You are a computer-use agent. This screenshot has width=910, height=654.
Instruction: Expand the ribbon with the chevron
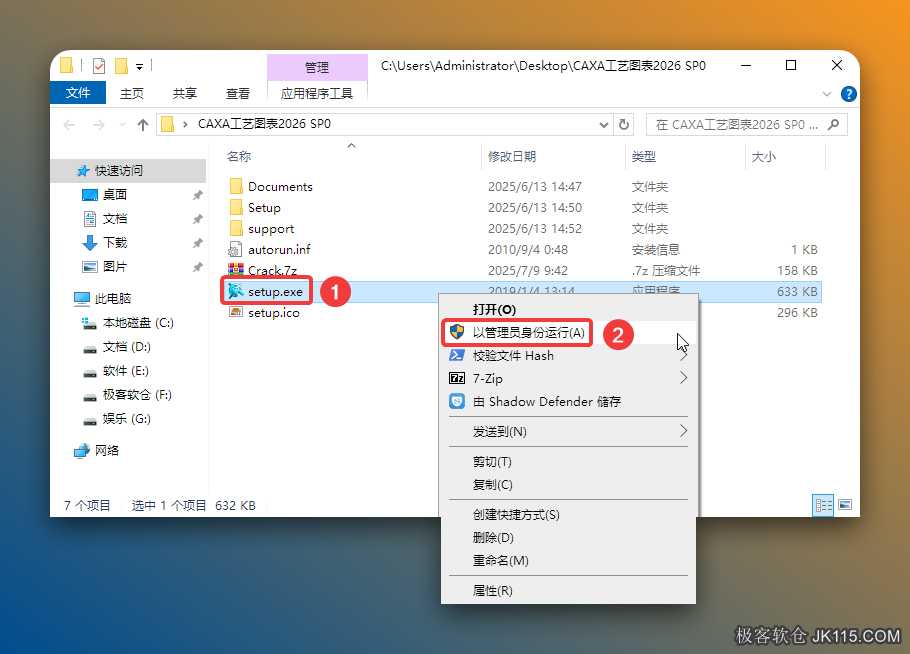pyautogui.click(x=826, y=94)
